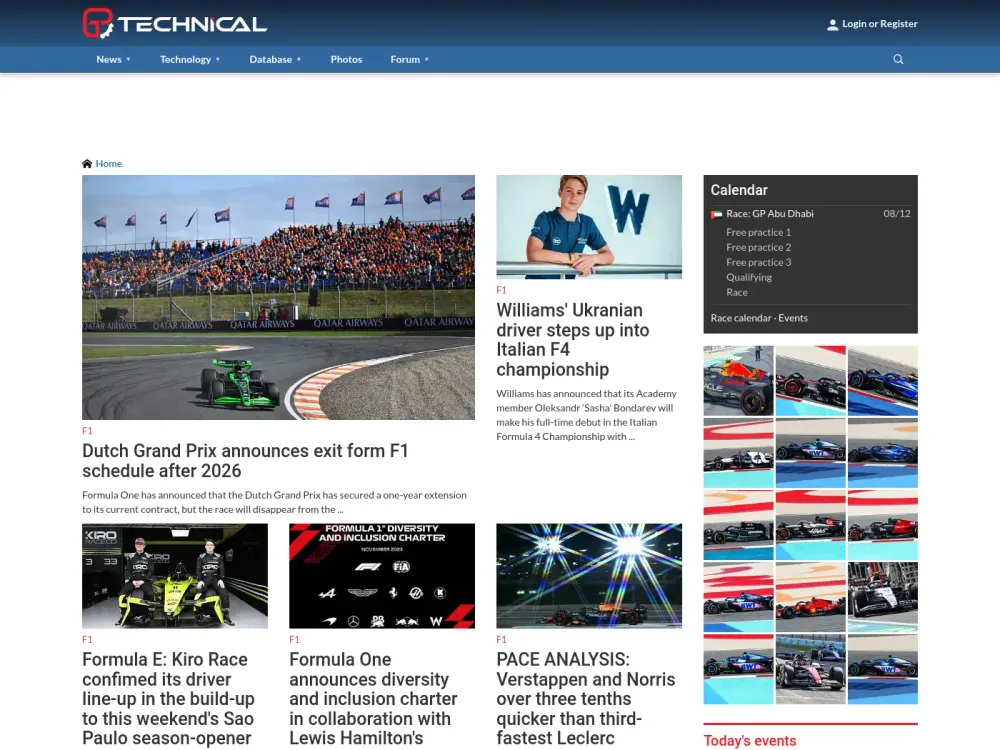Click the search magnifier icon
Screen dimensions: 1000x750
pos(897,59)
